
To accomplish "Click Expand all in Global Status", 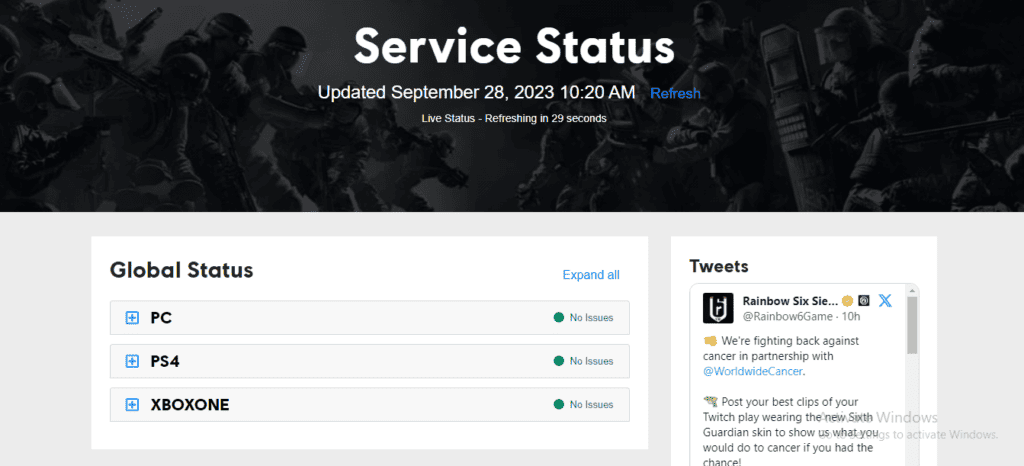I will pyautogui.click(x=591, y=275).
